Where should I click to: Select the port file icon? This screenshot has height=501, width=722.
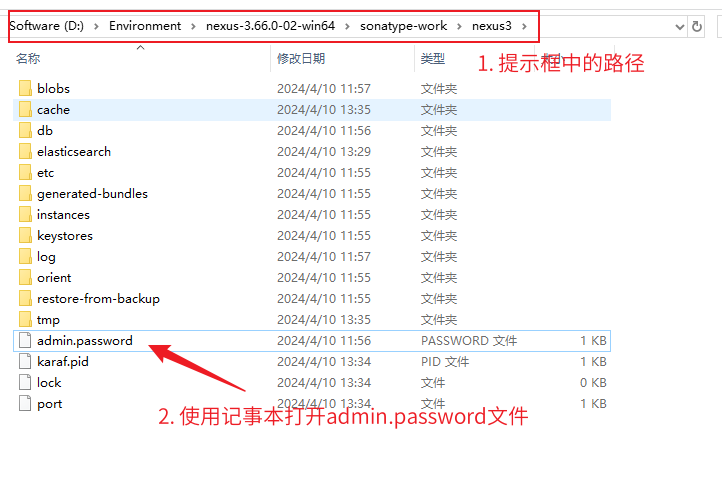[25, 404]
